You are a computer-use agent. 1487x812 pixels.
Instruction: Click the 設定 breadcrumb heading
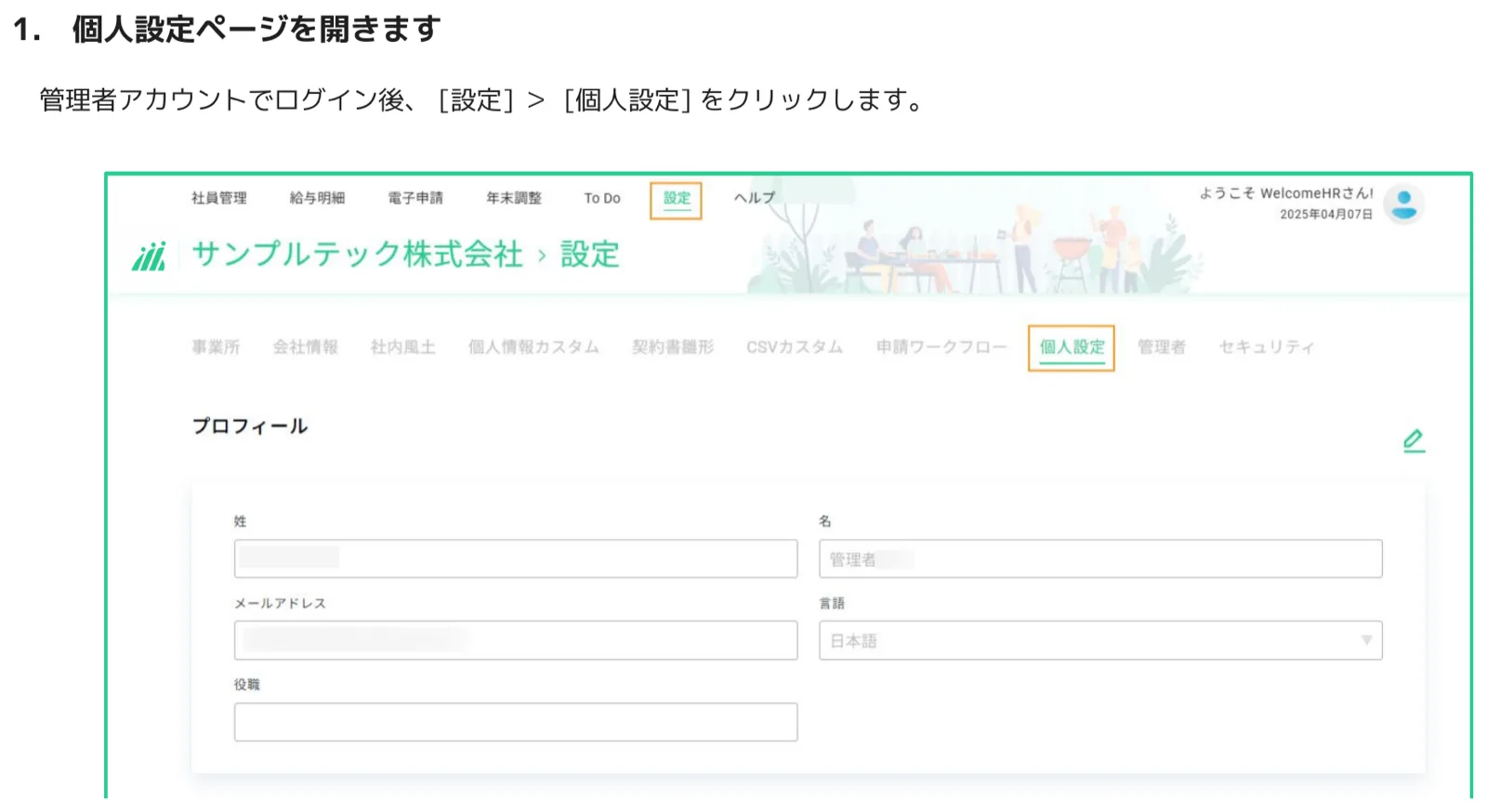point(589,254)
